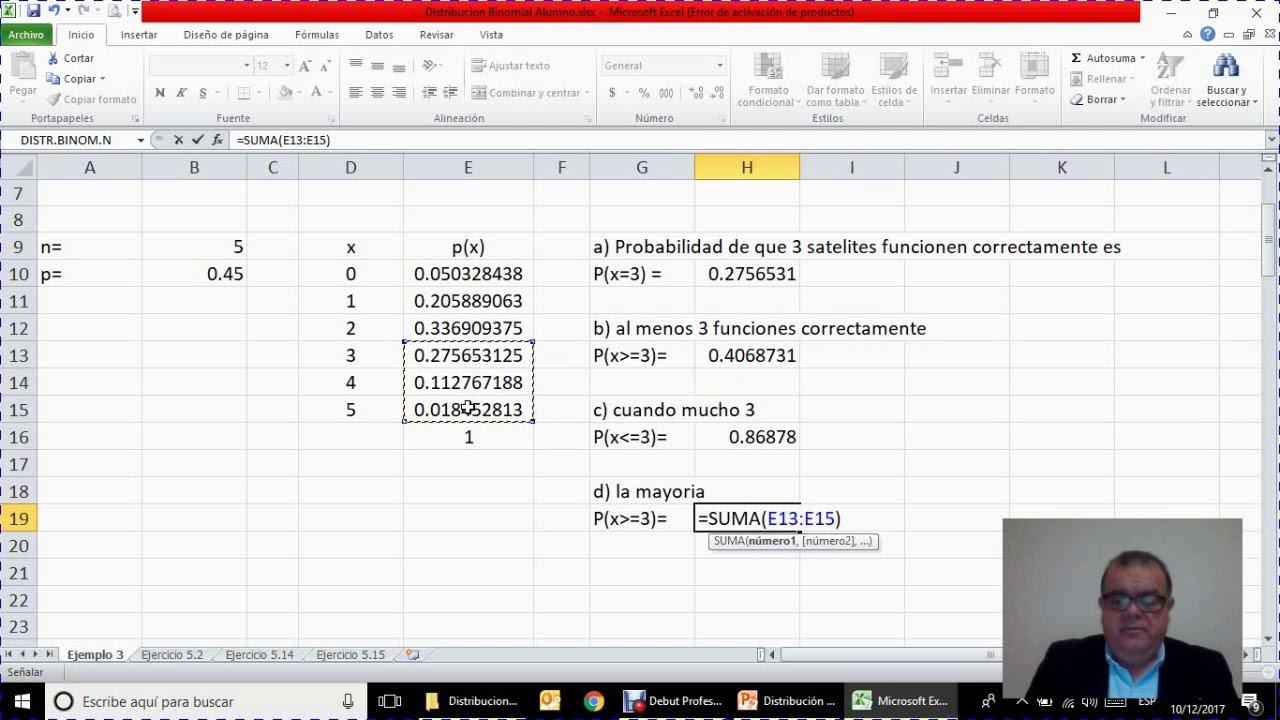The width and height of the screenshot is (1280, 720).
Task: Increase indent in Alineación group
Action: 451,93
